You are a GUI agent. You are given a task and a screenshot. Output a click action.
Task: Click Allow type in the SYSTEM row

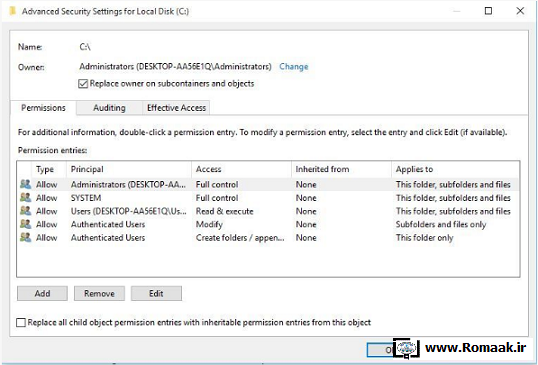(x=46, y=198)
